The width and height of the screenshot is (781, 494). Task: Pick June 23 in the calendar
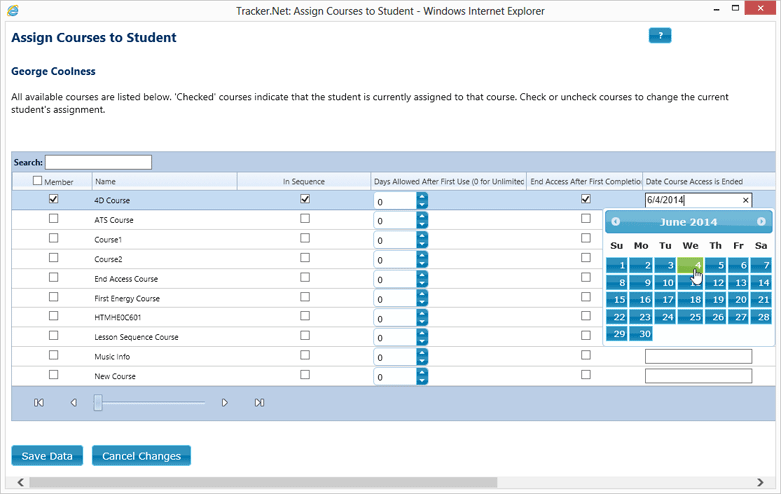[641, 317]
